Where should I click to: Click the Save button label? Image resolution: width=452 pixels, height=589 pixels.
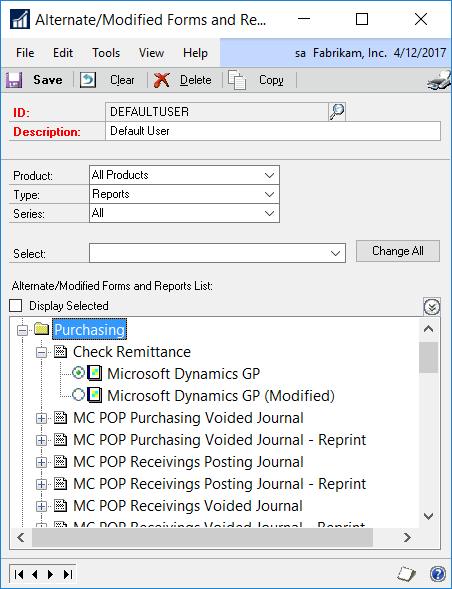[48, 80]
